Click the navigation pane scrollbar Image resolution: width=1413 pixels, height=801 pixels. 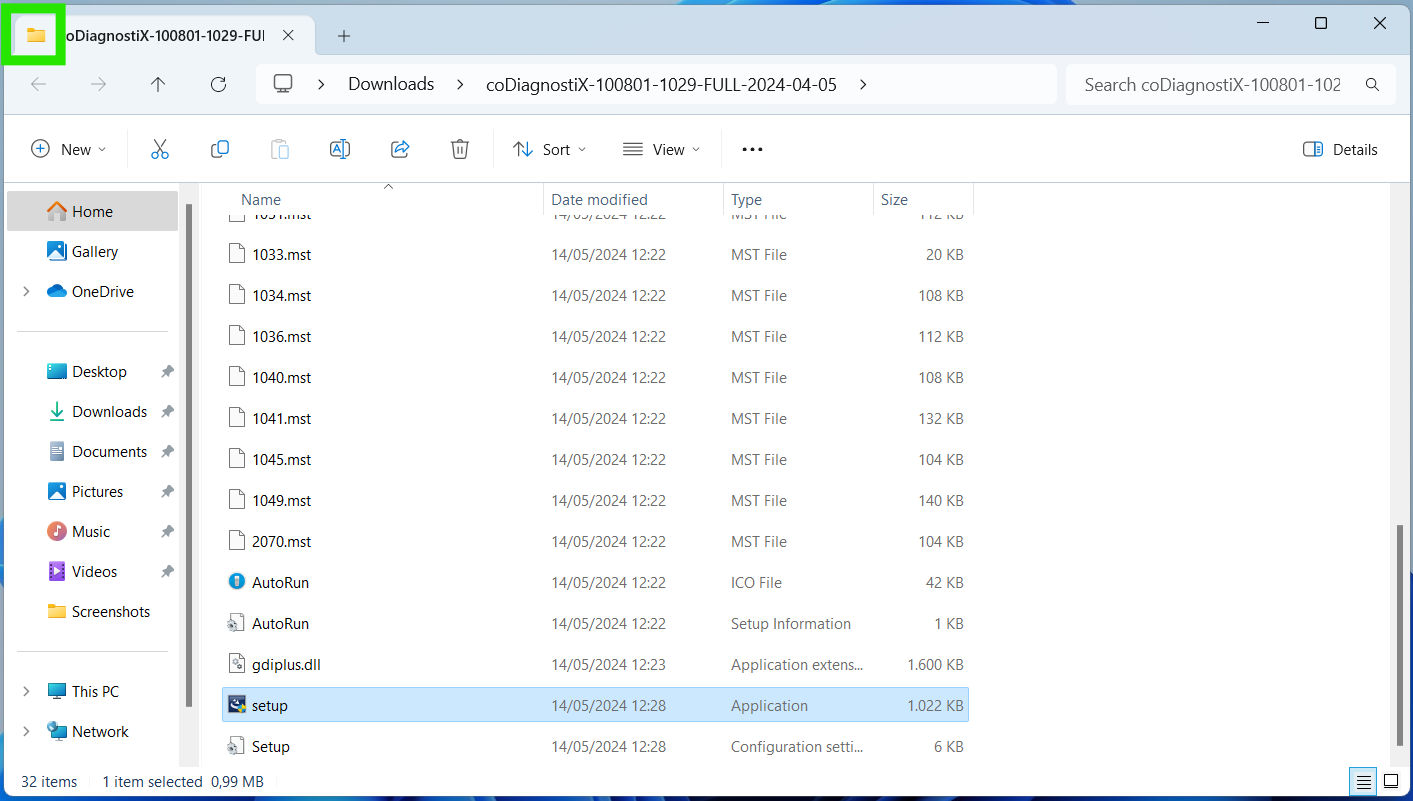[188, 454]
